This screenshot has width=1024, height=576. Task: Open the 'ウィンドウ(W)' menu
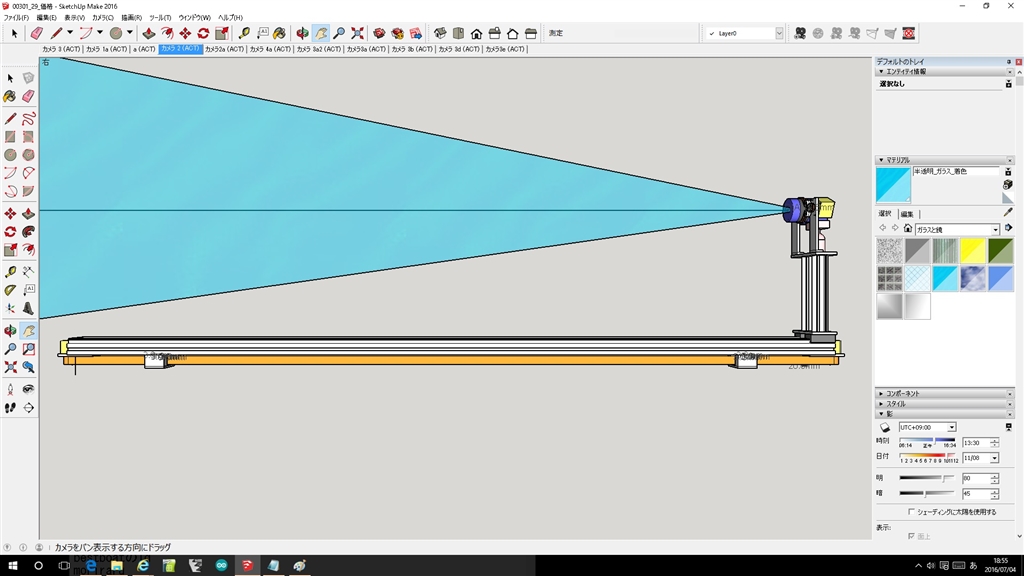tap(194, 18)
